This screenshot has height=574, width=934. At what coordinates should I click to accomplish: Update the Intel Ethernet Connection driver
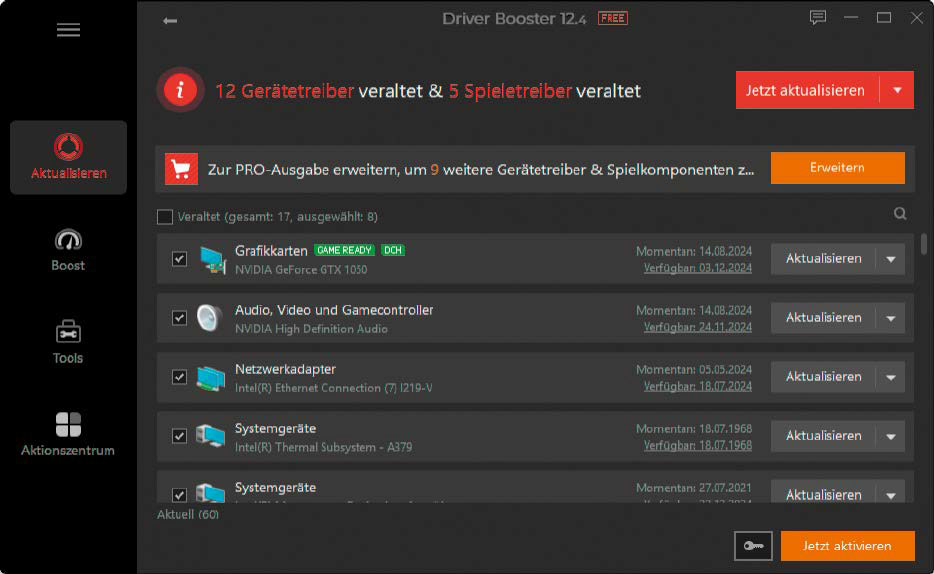click(823, 377)
